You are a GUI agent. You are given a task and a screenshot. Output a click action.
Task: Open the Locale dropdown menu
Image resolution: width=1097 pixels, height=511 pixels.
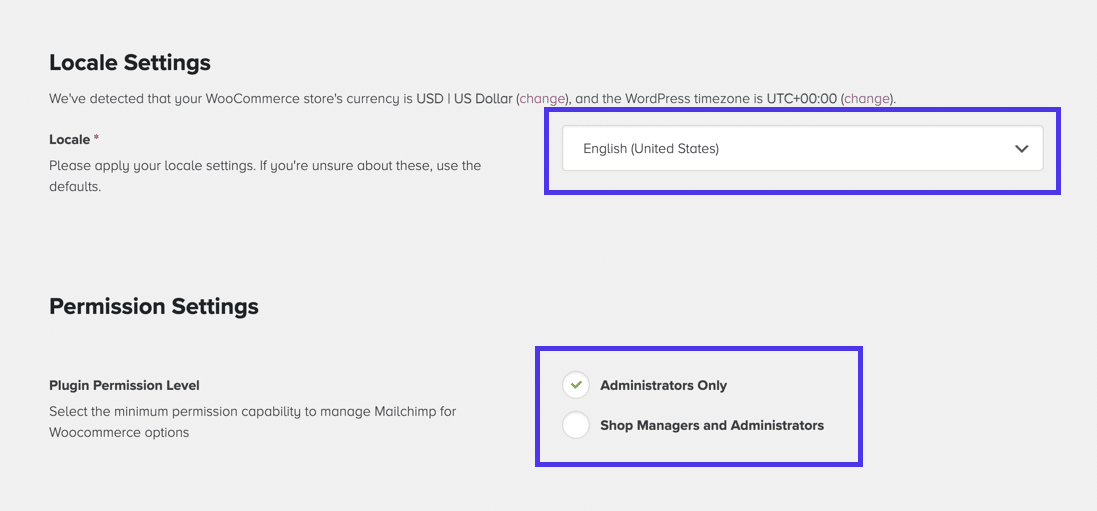(802, 148)
